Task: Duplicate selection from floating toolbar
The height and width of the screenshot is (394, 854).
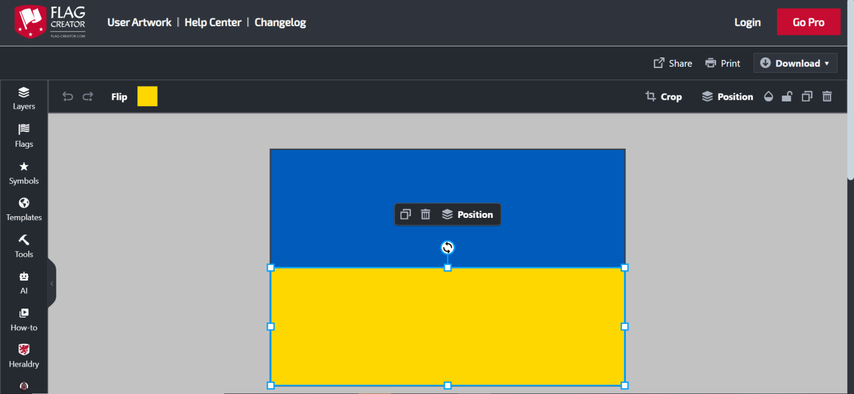Action: [x=405, y=214]
